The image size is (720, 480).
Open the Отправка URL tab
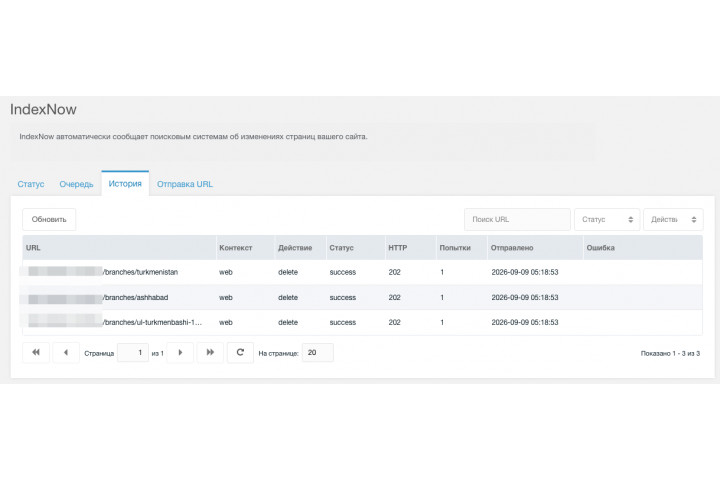(185, 184)
